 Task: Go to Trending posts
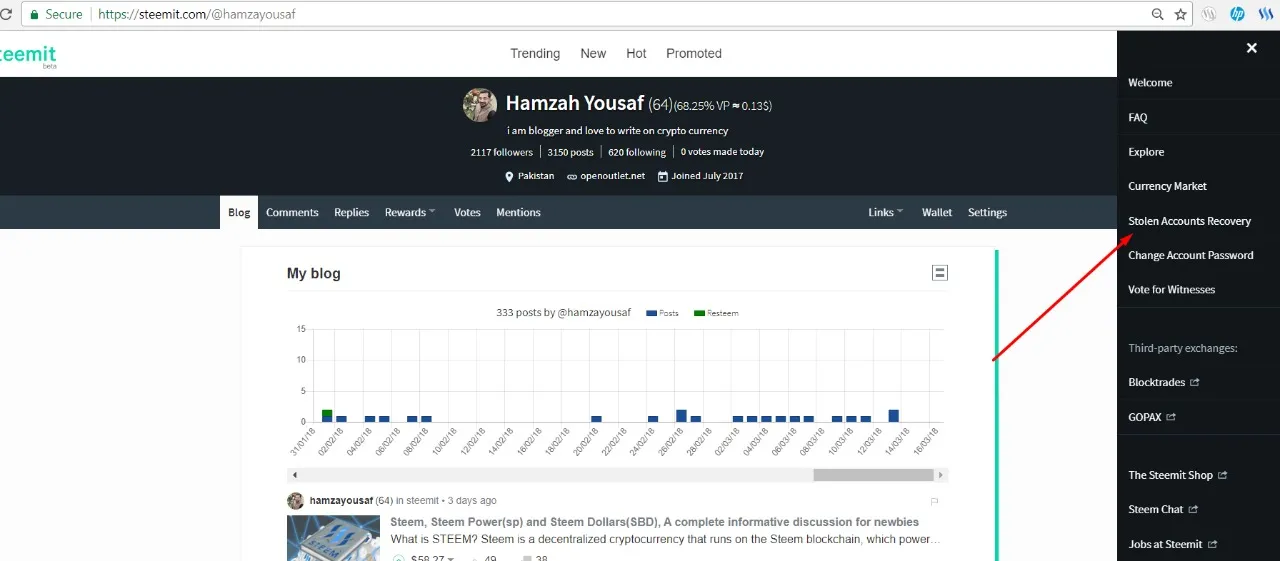click(535, 54)
